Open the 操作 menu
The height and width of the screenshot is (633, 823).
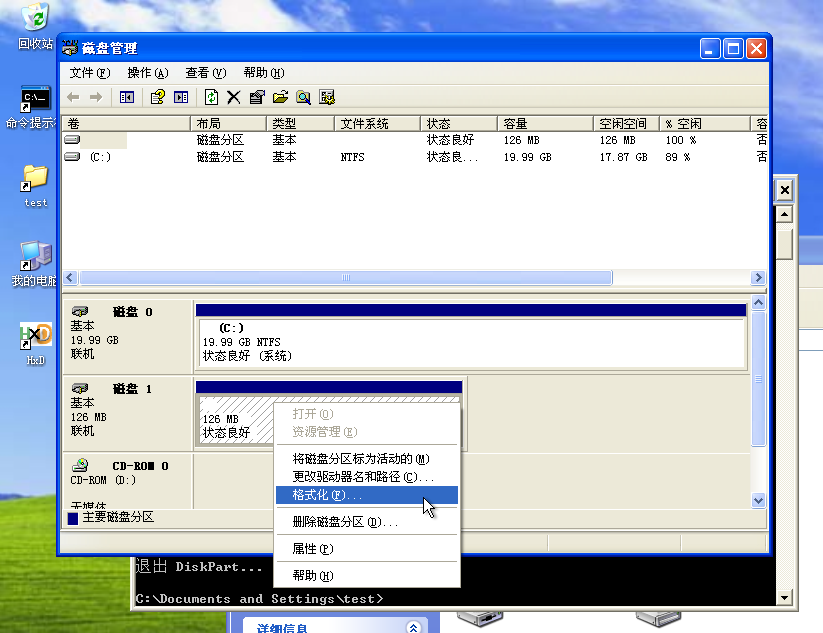146,73
